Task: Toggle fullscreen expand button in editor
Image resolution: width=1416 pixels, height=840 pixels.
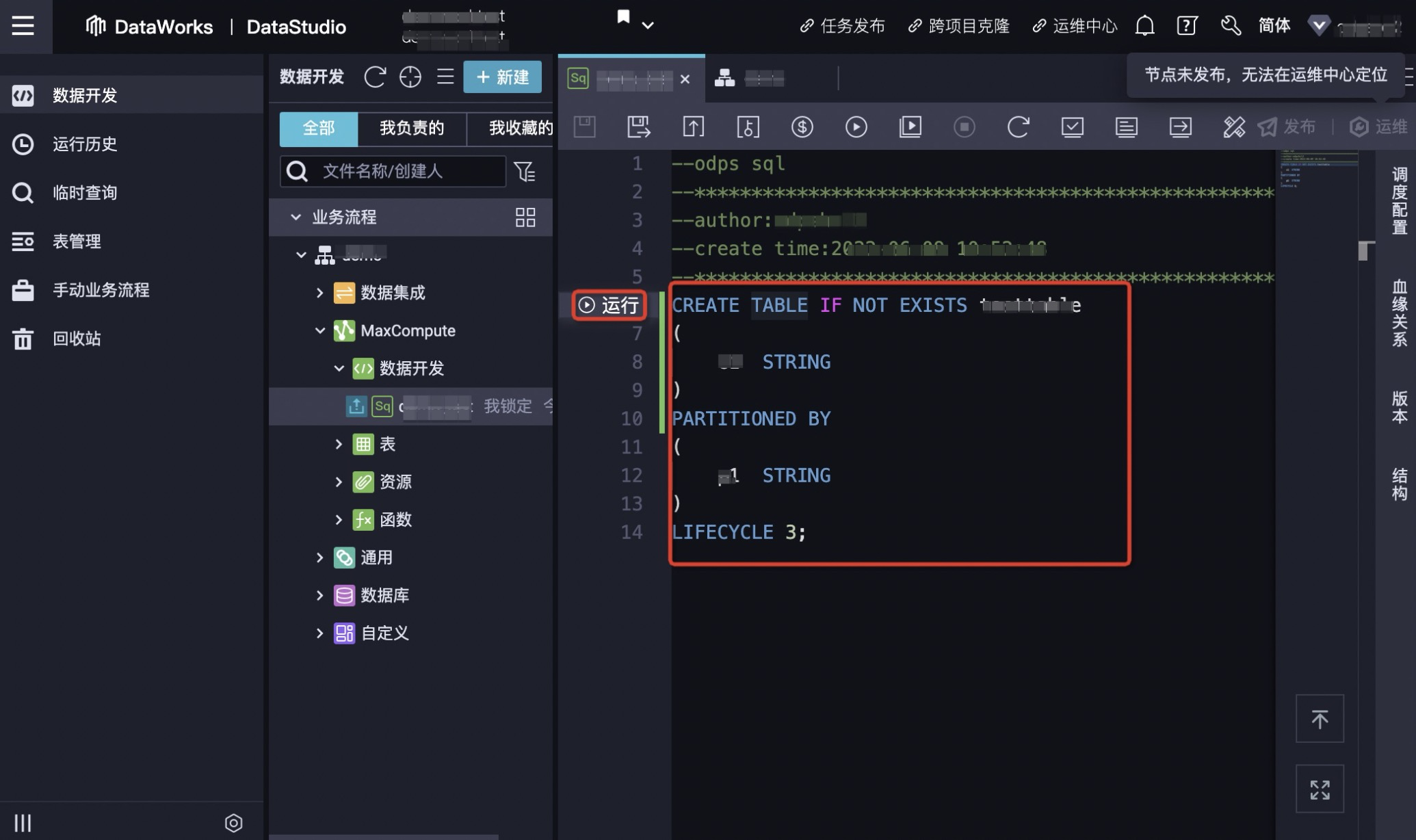Action: tap(1319, 789)
